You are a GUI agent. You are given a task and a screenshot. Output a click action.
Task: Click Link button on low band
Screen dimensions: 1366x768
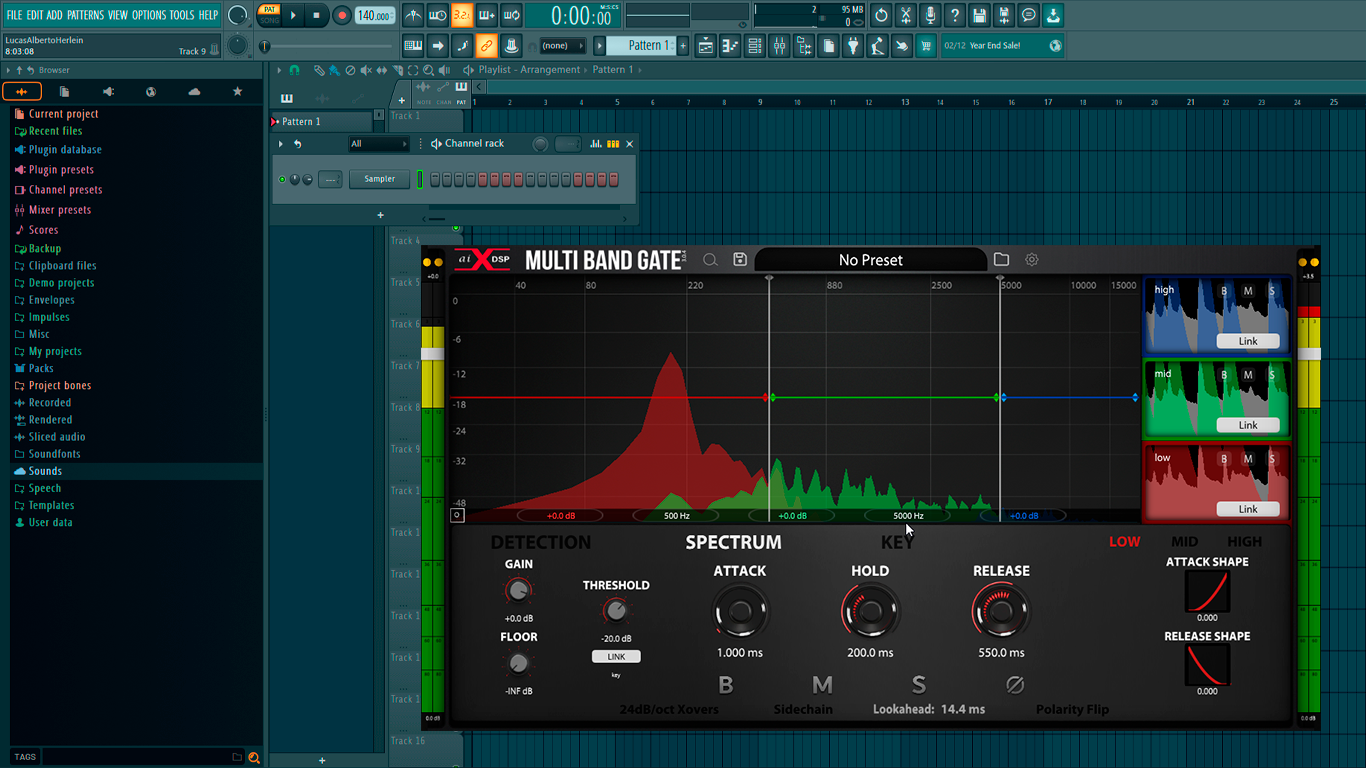1248,509
